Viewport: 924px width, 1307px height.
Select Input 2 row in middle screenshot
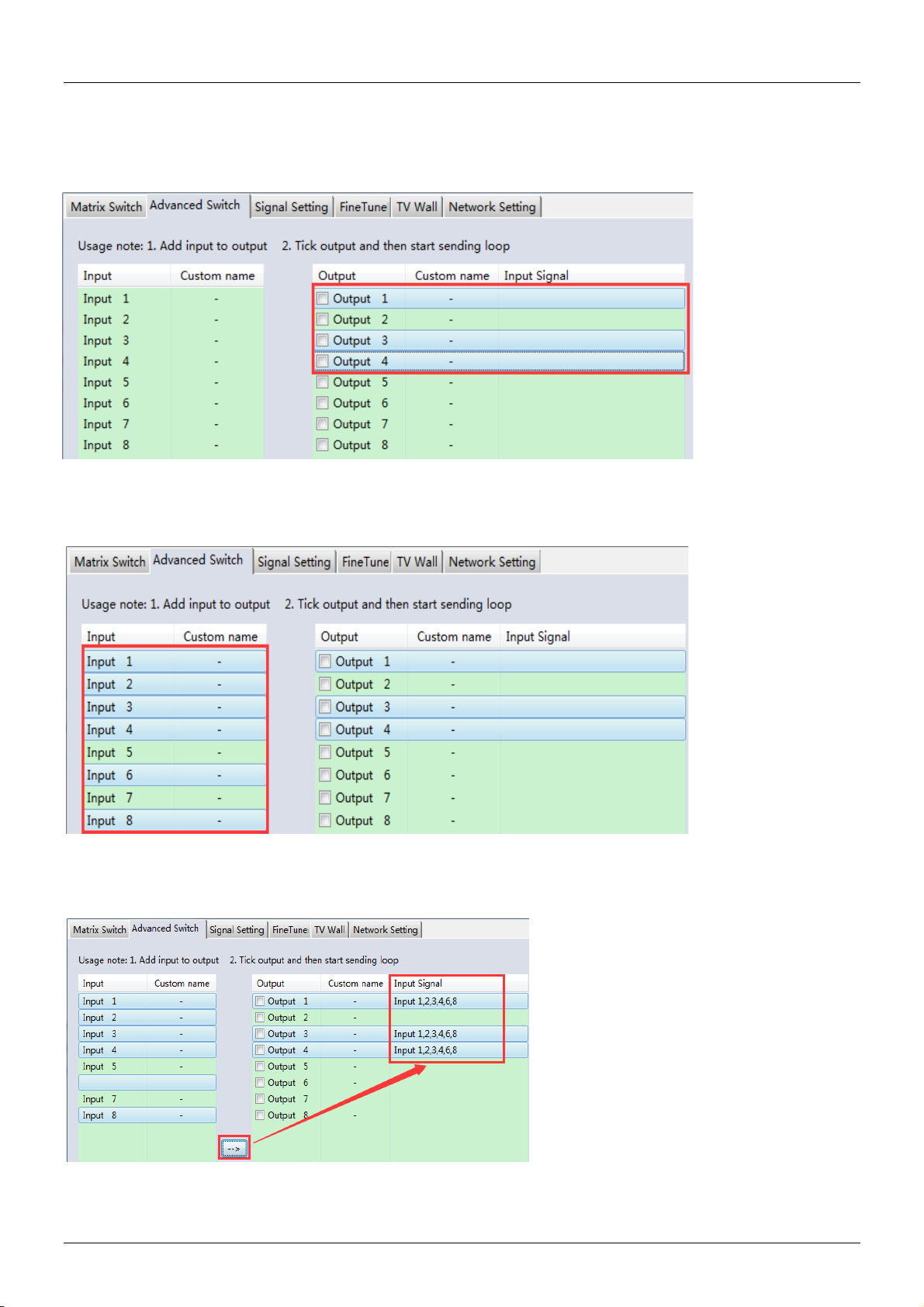175,684
